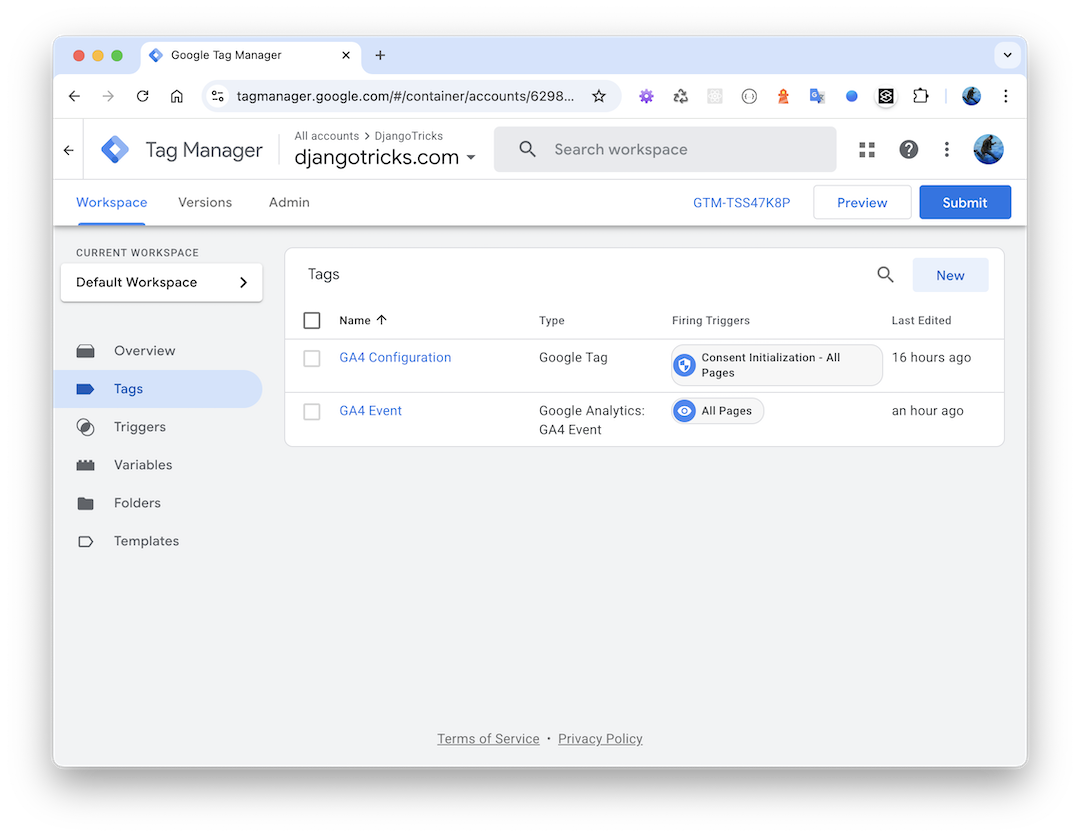Click the Preview button

[862, 203]
